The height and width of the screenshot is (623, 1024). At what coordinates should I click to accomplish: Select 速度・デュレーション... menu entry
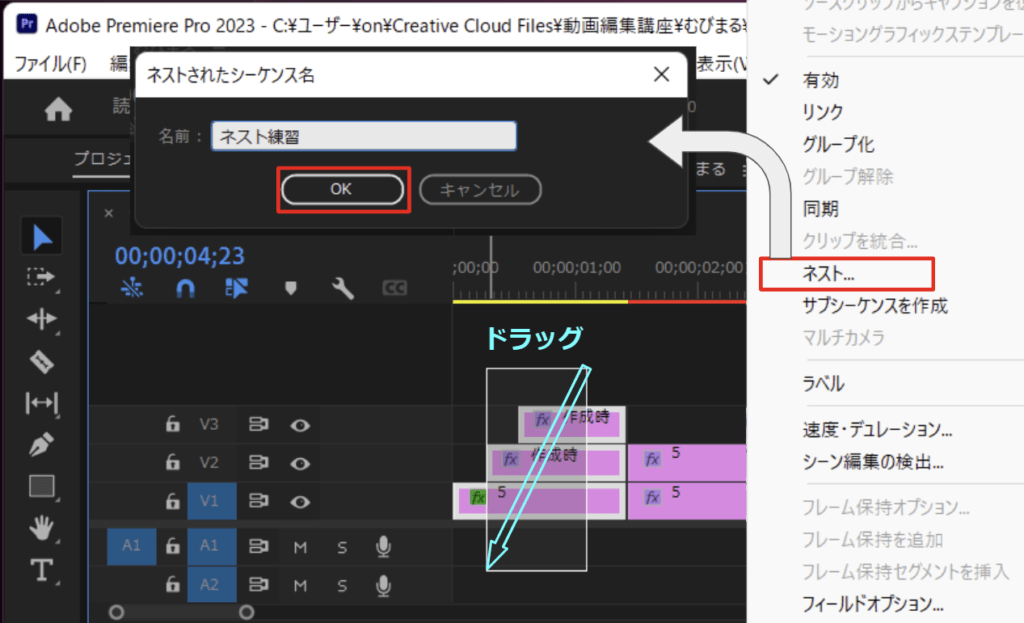[876, 430]
